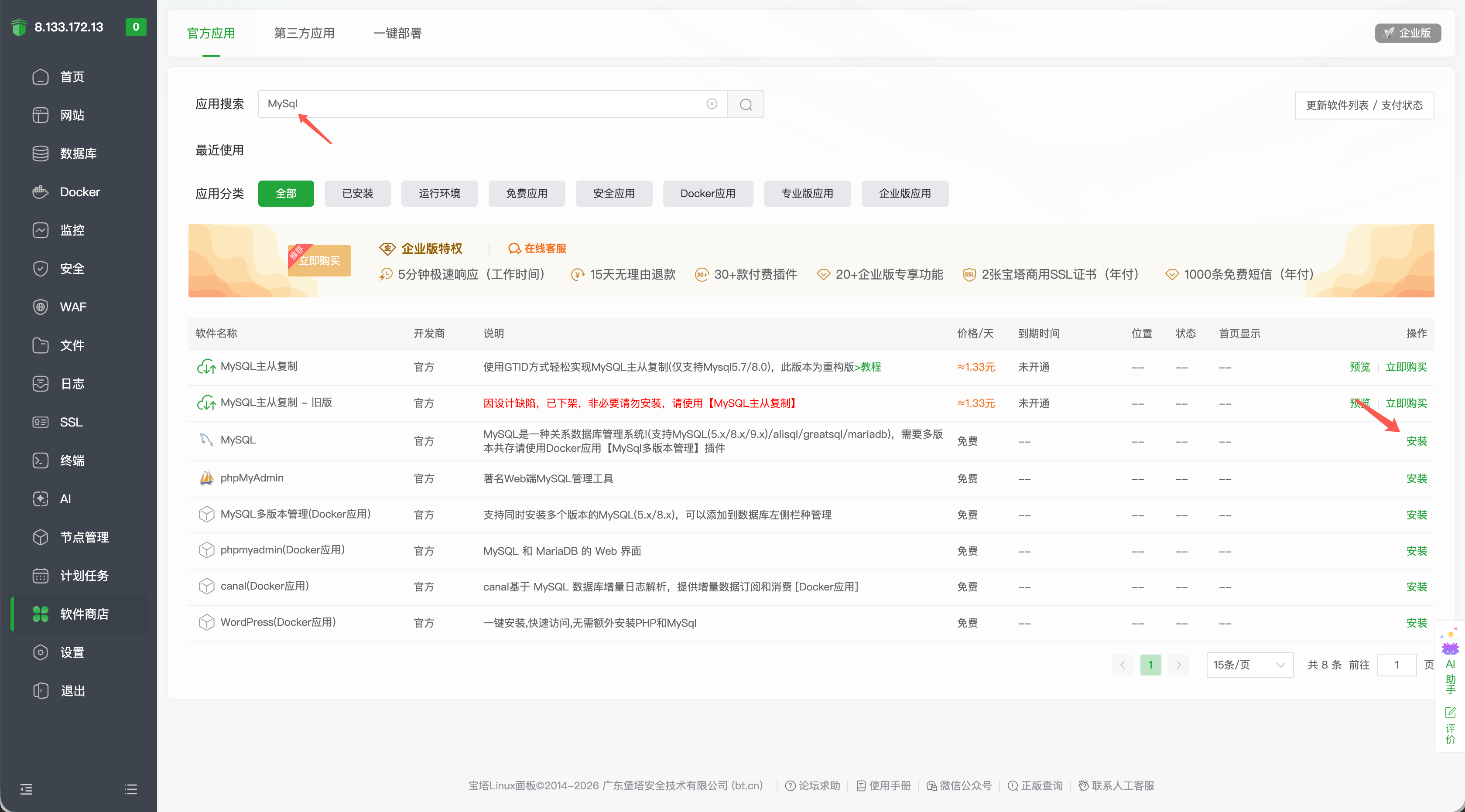
Task: Install MySQL via its 安装 link
Action: [x=1417, y=441]
